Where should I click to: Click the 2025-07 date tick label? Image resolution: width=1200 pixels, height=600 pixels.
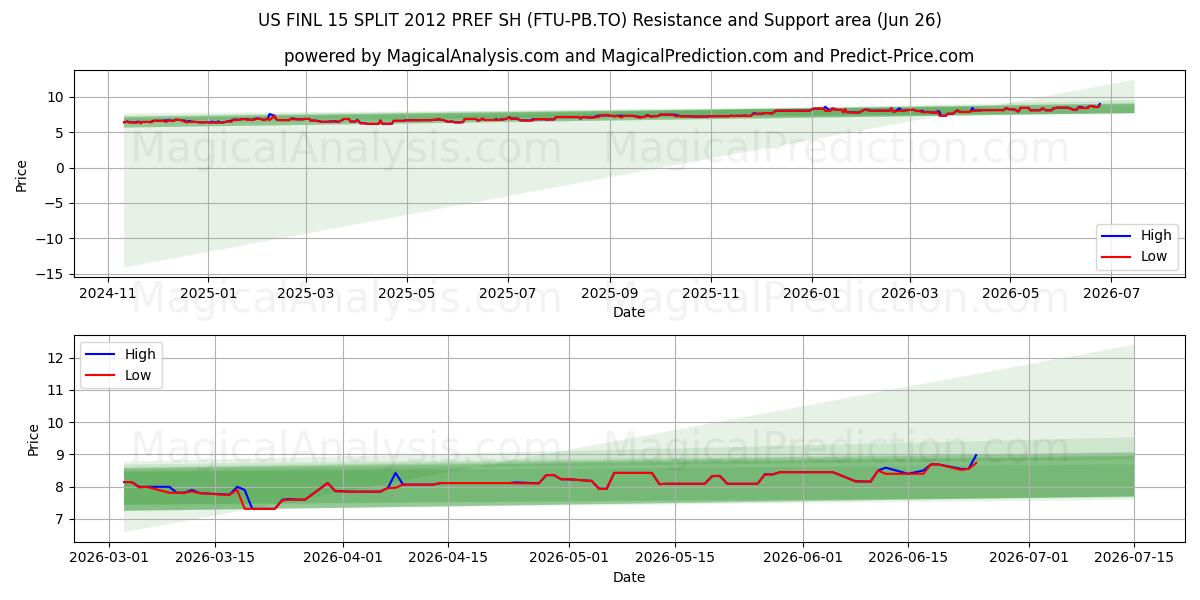(507, 294)
